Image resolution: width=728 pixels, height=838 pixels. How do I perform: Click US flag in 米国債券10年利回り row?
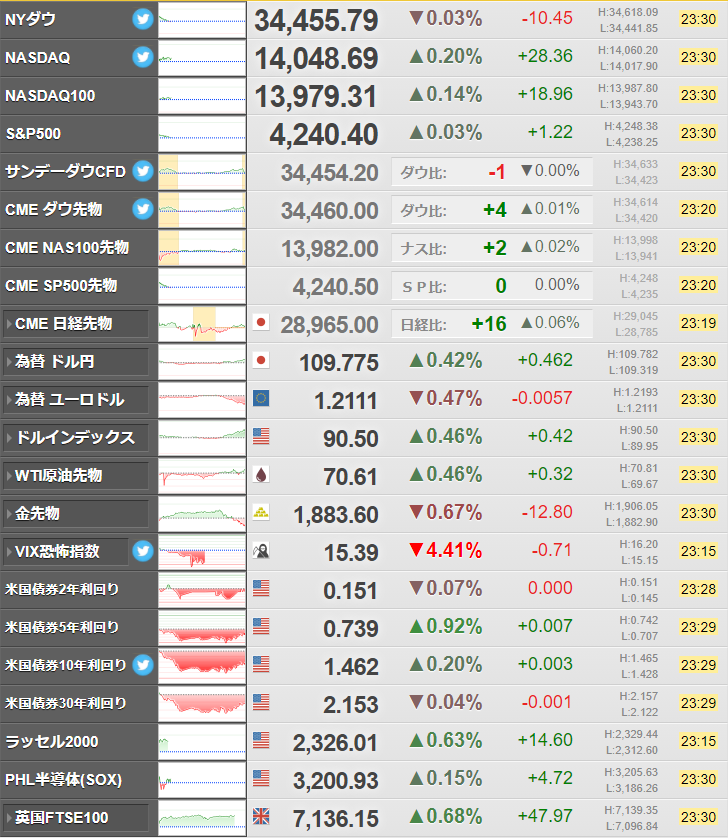[x=261, y=664]
